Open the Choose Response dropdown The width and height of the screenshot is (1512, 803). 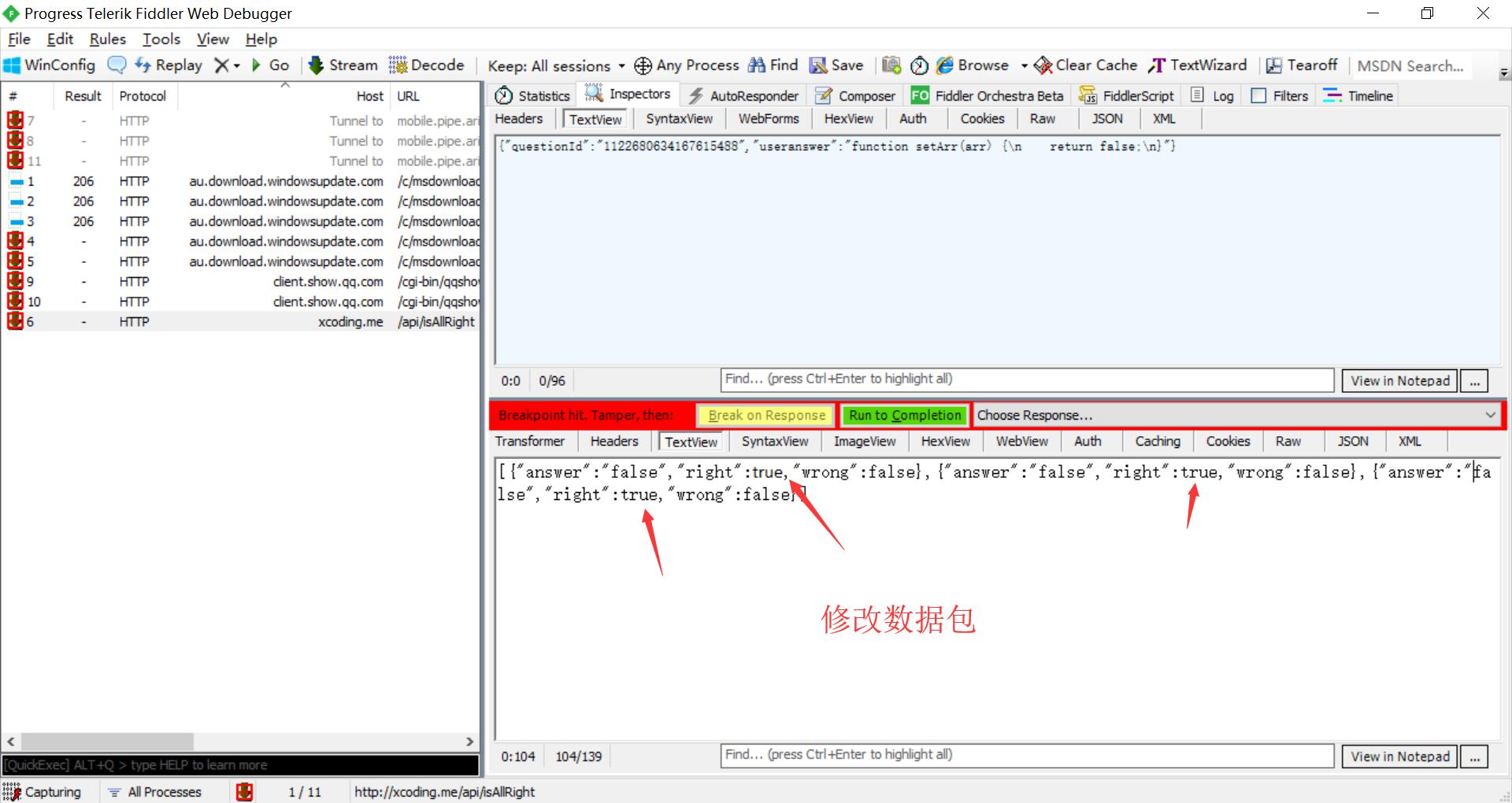click(x=1236, y=415)
